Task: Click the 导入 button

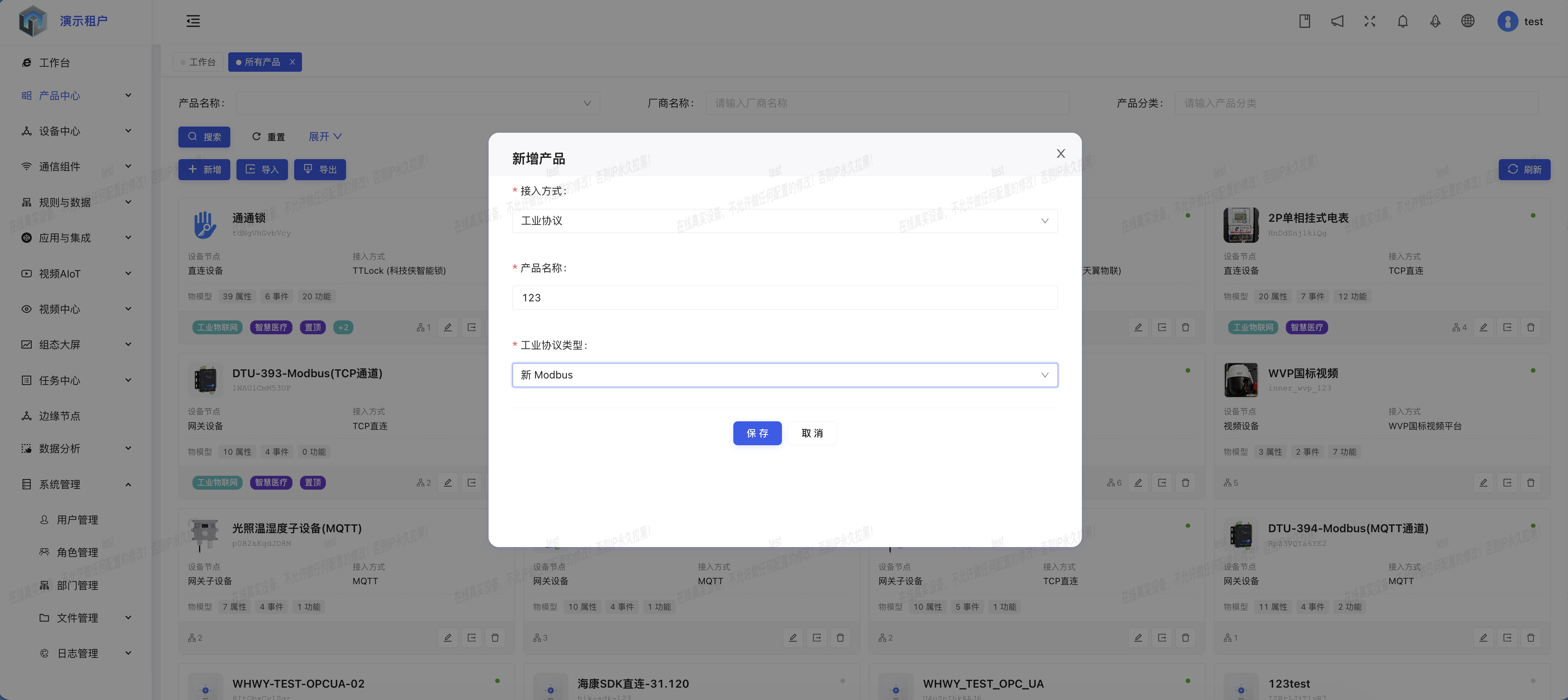Action: coord(262,169)
